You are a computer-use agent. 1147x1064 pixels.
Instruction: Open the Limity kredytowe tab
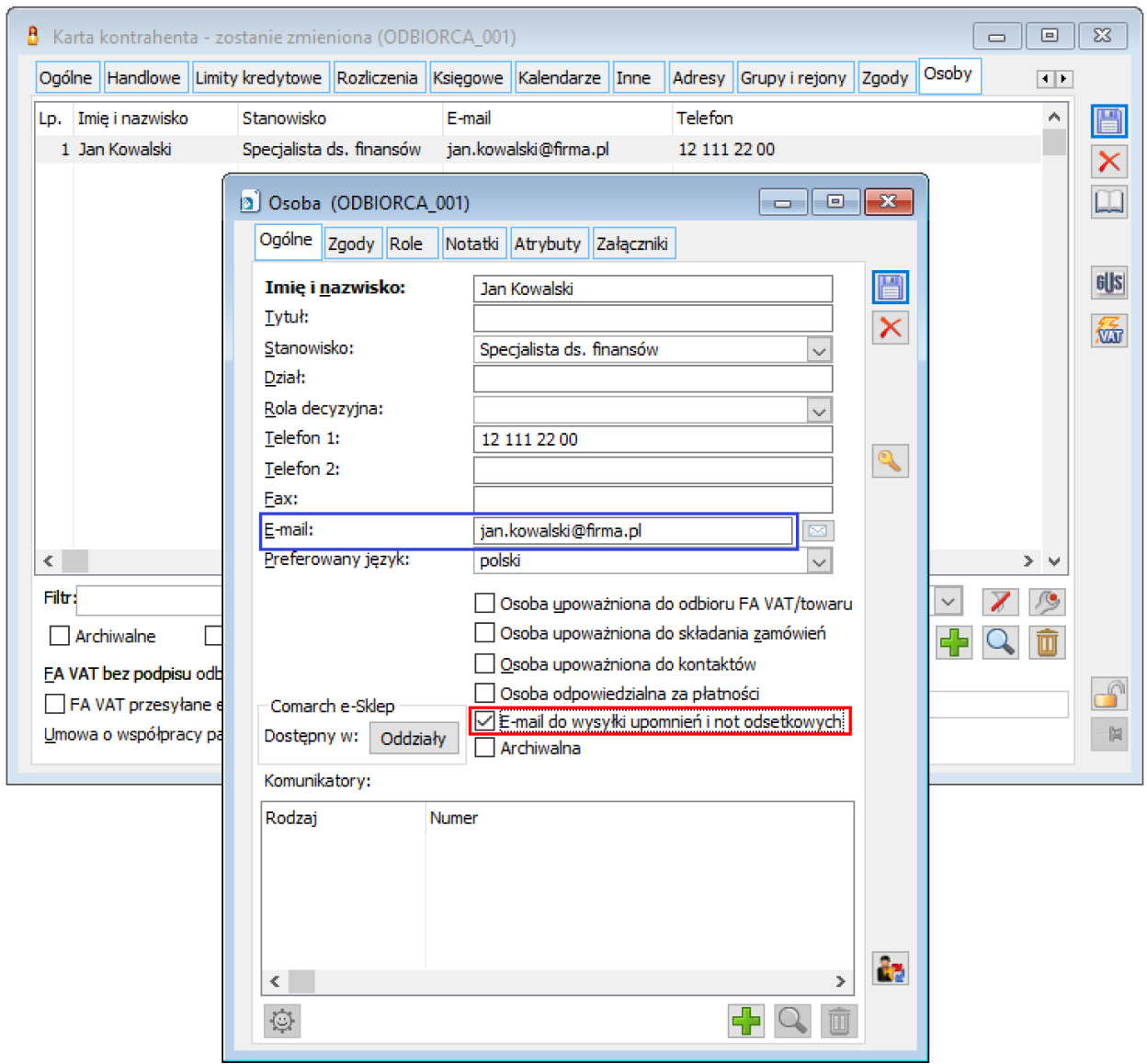pyautogui.click(x=258, y=78)
